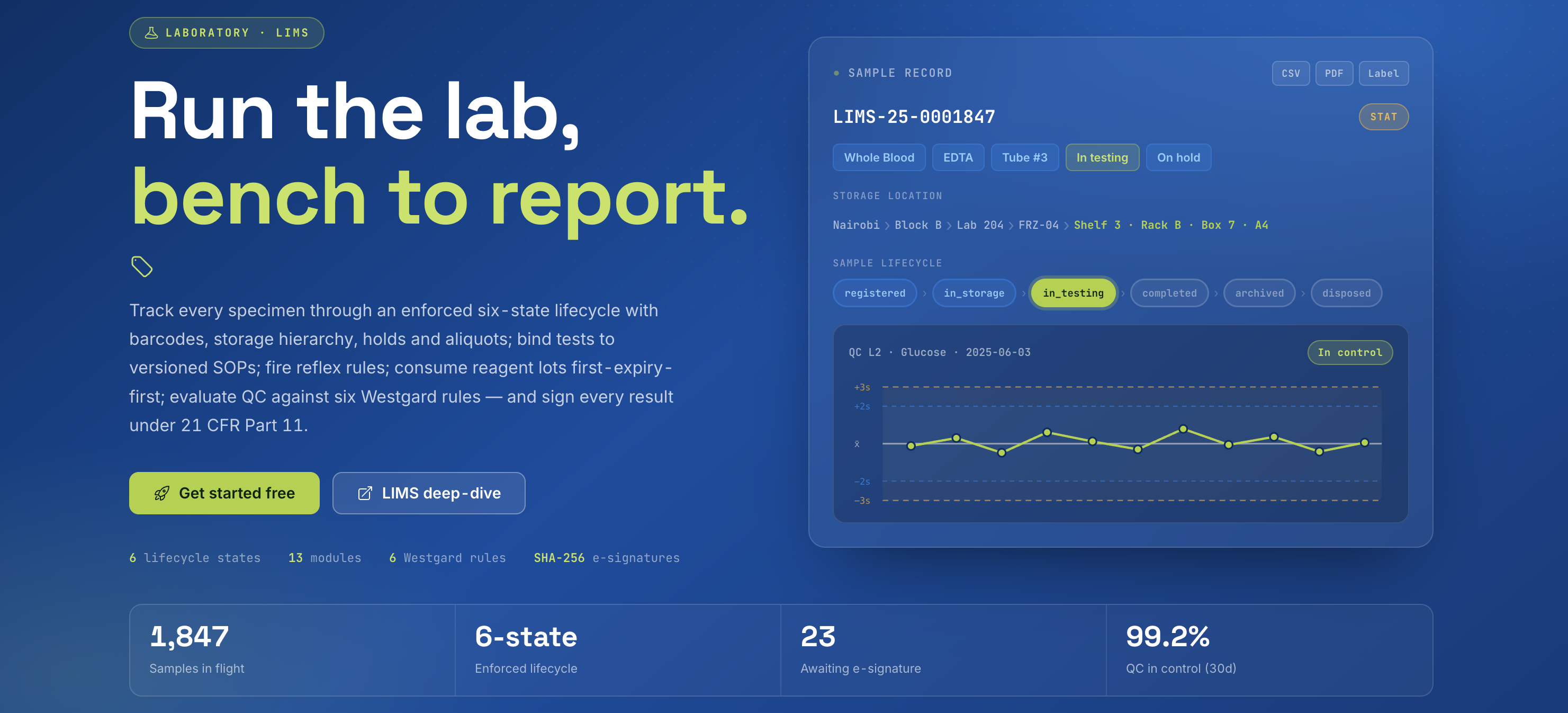The height and width of the screenshot is (713, 1568).
Task: Click the 99.2% QC in control card
Action: pyautogui.click(x=1269, y=649)
